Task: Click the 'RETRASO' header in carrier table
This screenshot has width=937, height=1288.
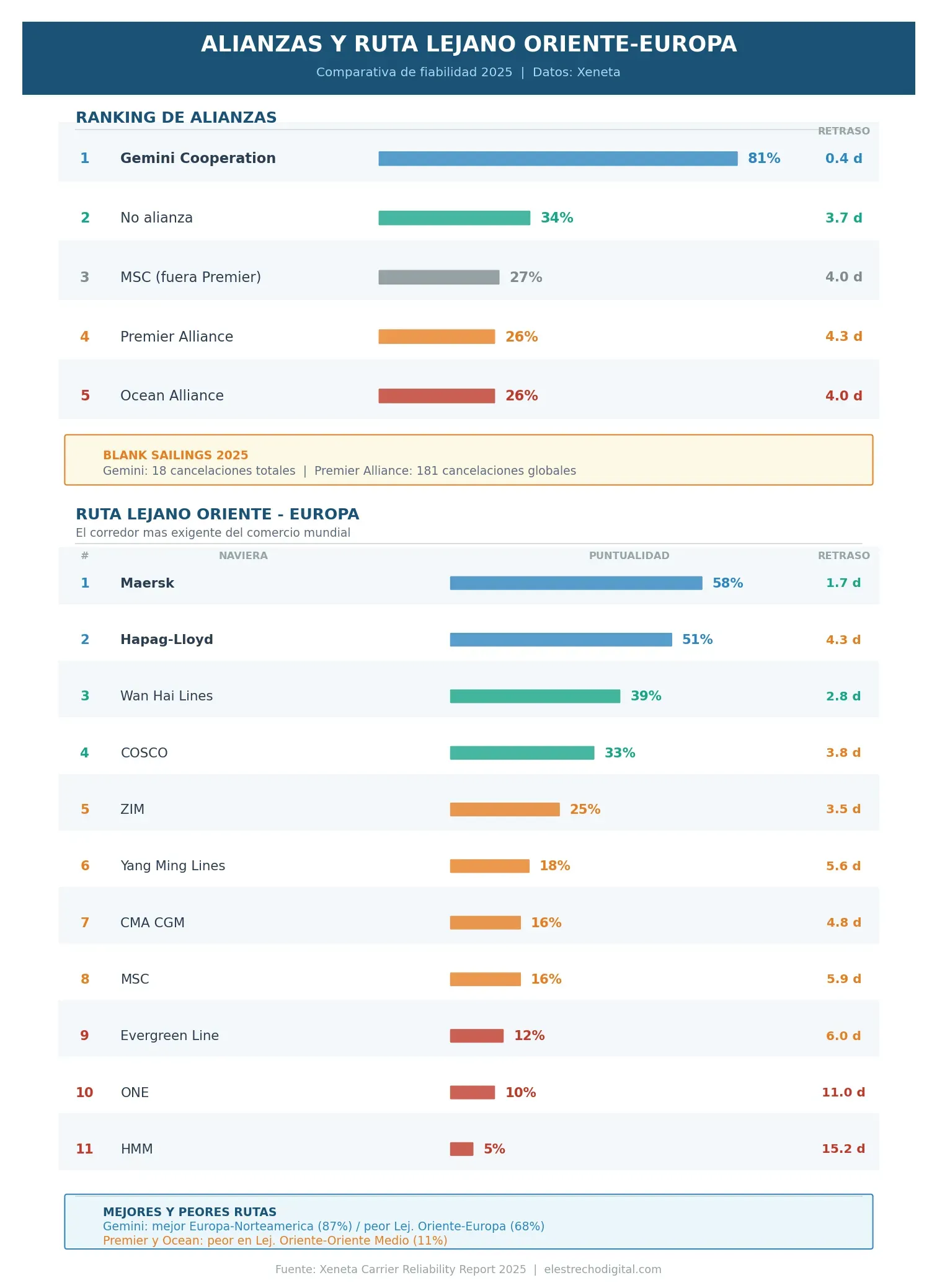Action: (x=843, y=556)
